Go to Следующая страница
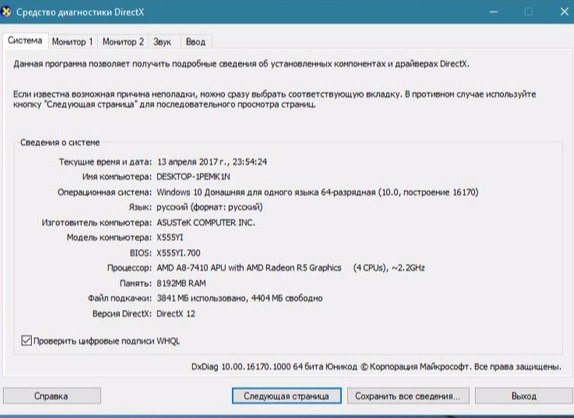This screenshot has height=418, width=574. pos(286,396)
